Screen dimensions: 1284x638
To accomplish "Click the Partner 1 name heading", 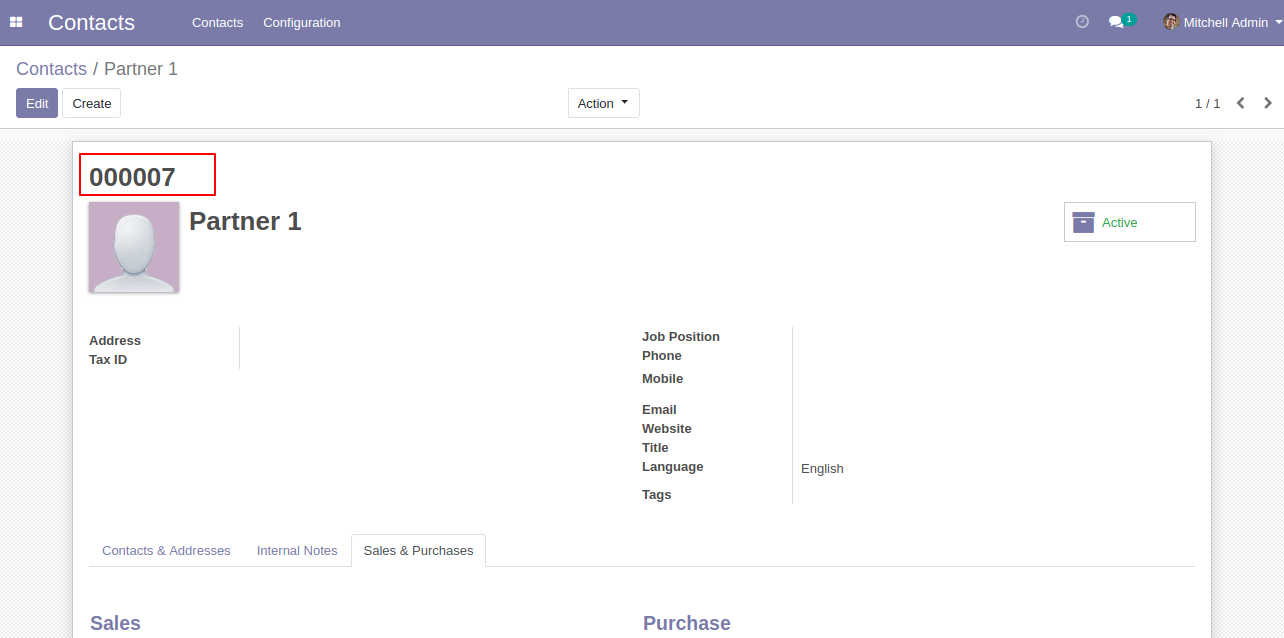I will pyautogui.click(x=245, y=221).
